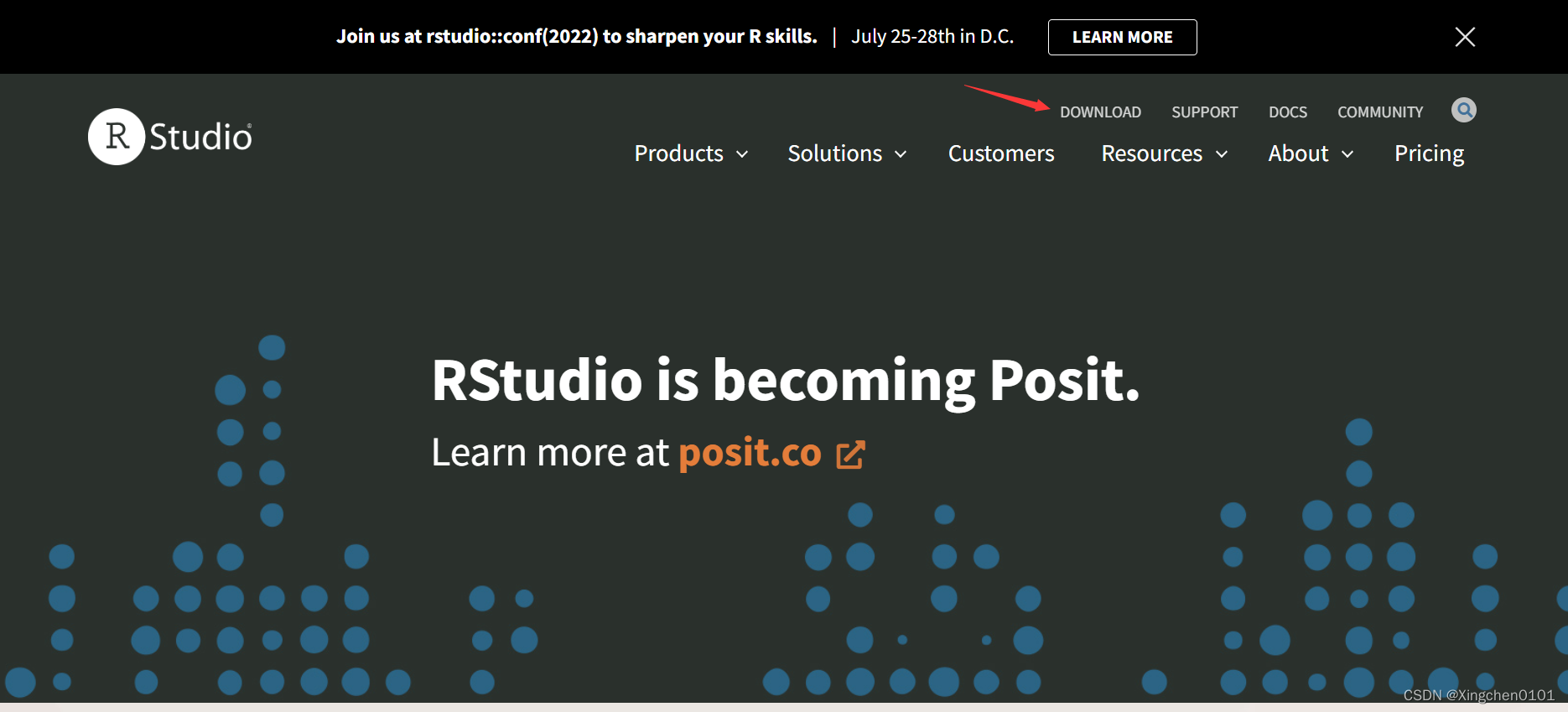Click the 'July 25-28th in D.C.' text
Screen dimensions: 1568x712
tap(932, 37)
